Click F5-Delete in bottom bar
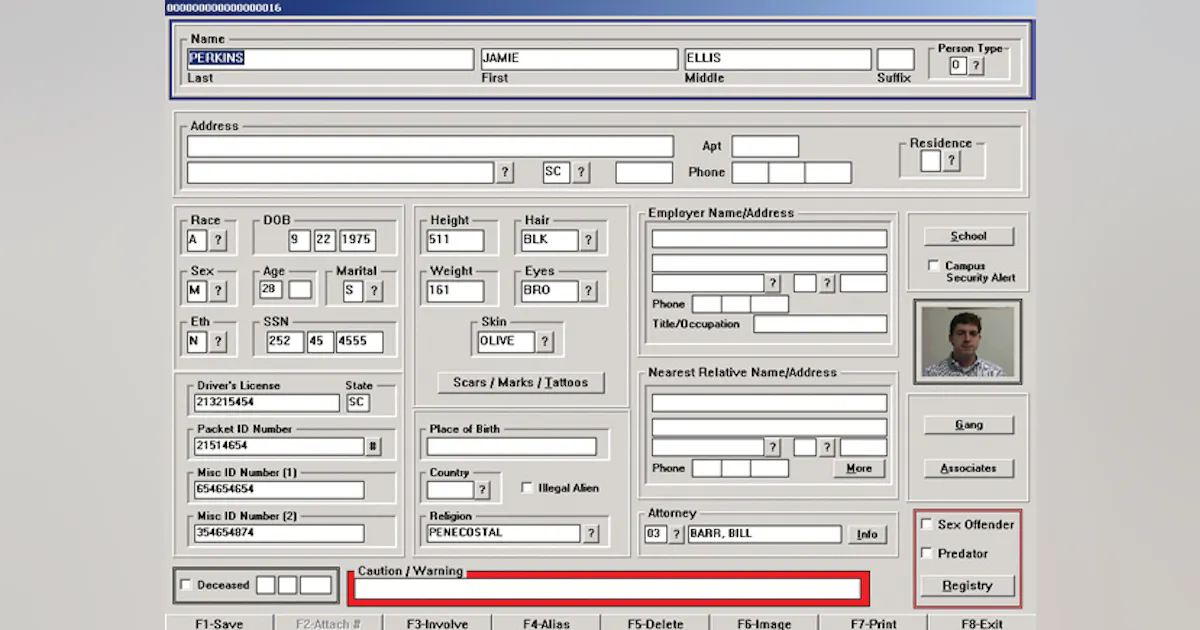Screen dimensions: 1200x630 [655, 623]
